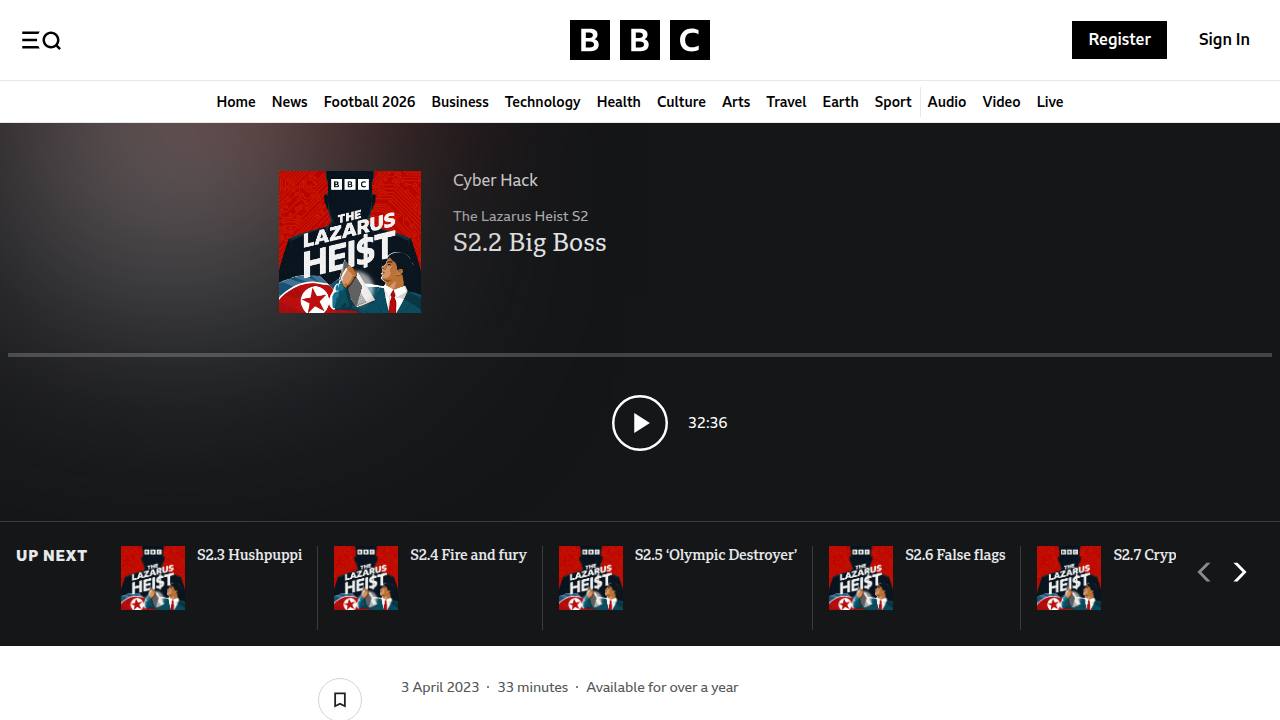Click the UP NEXT heading
Viewport: 1280px width, 720px height.
point(52,556)
